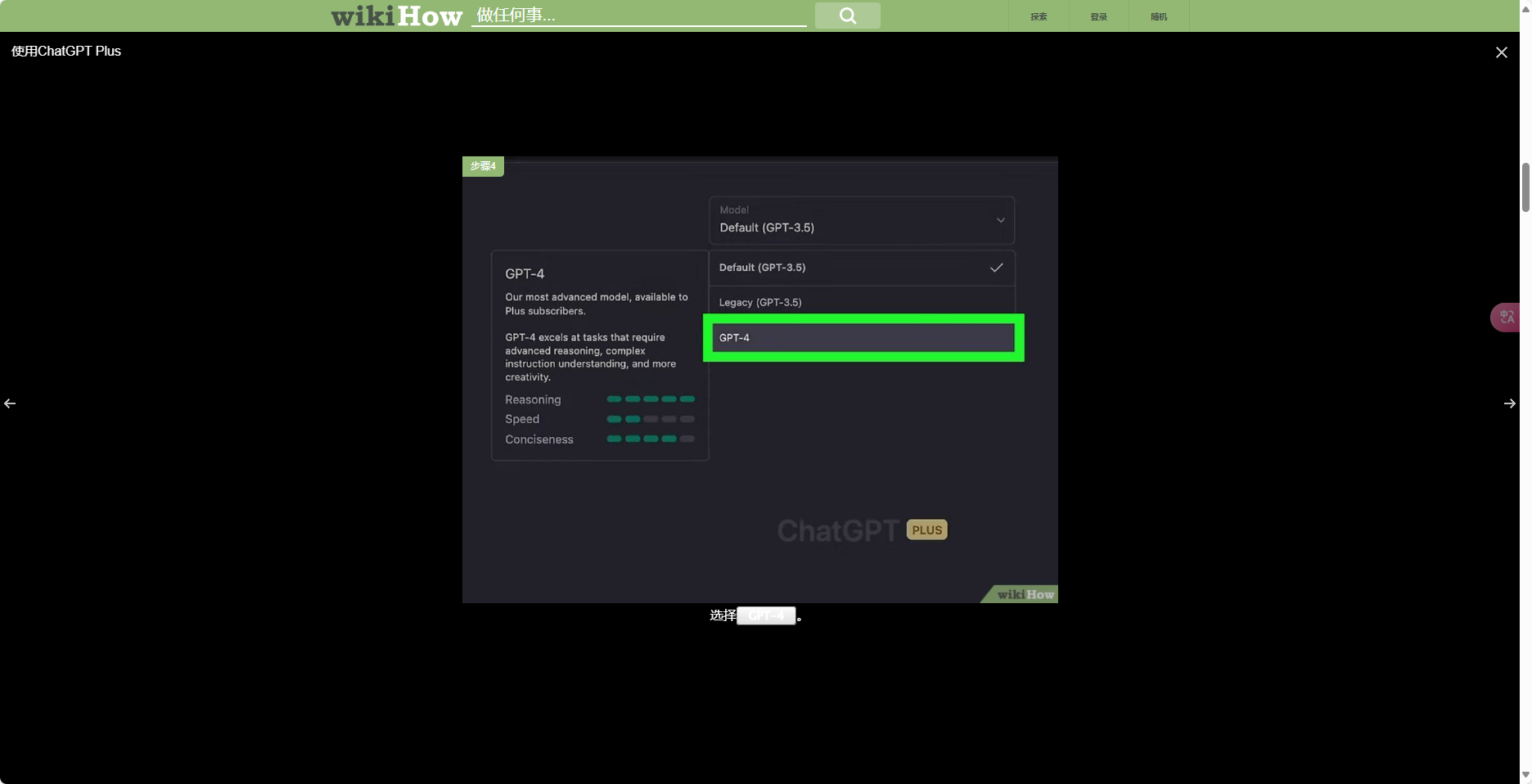Select the checked Default (GPT-3.5) option
Screen dimensions: 1532x784
pyautogui.click(x=860, y=268)
